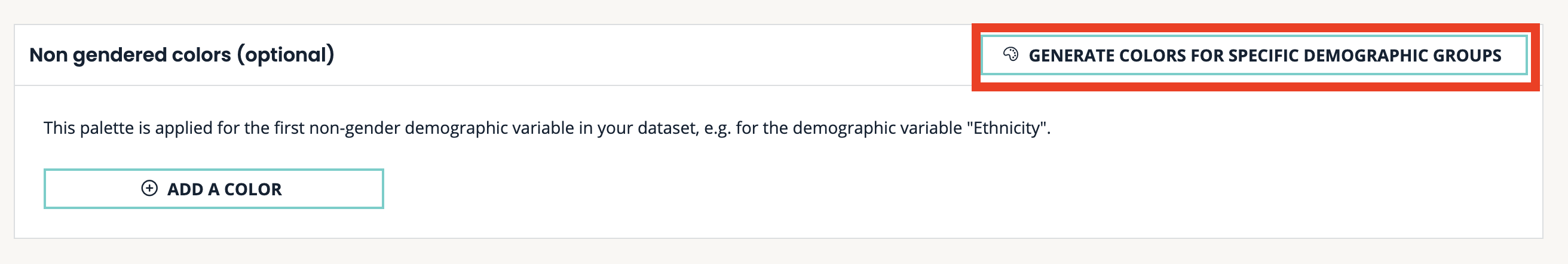Viewport: 1568px width, 264px height.
Task: Click the palette description paragraph text
Action: click(547, 128)
